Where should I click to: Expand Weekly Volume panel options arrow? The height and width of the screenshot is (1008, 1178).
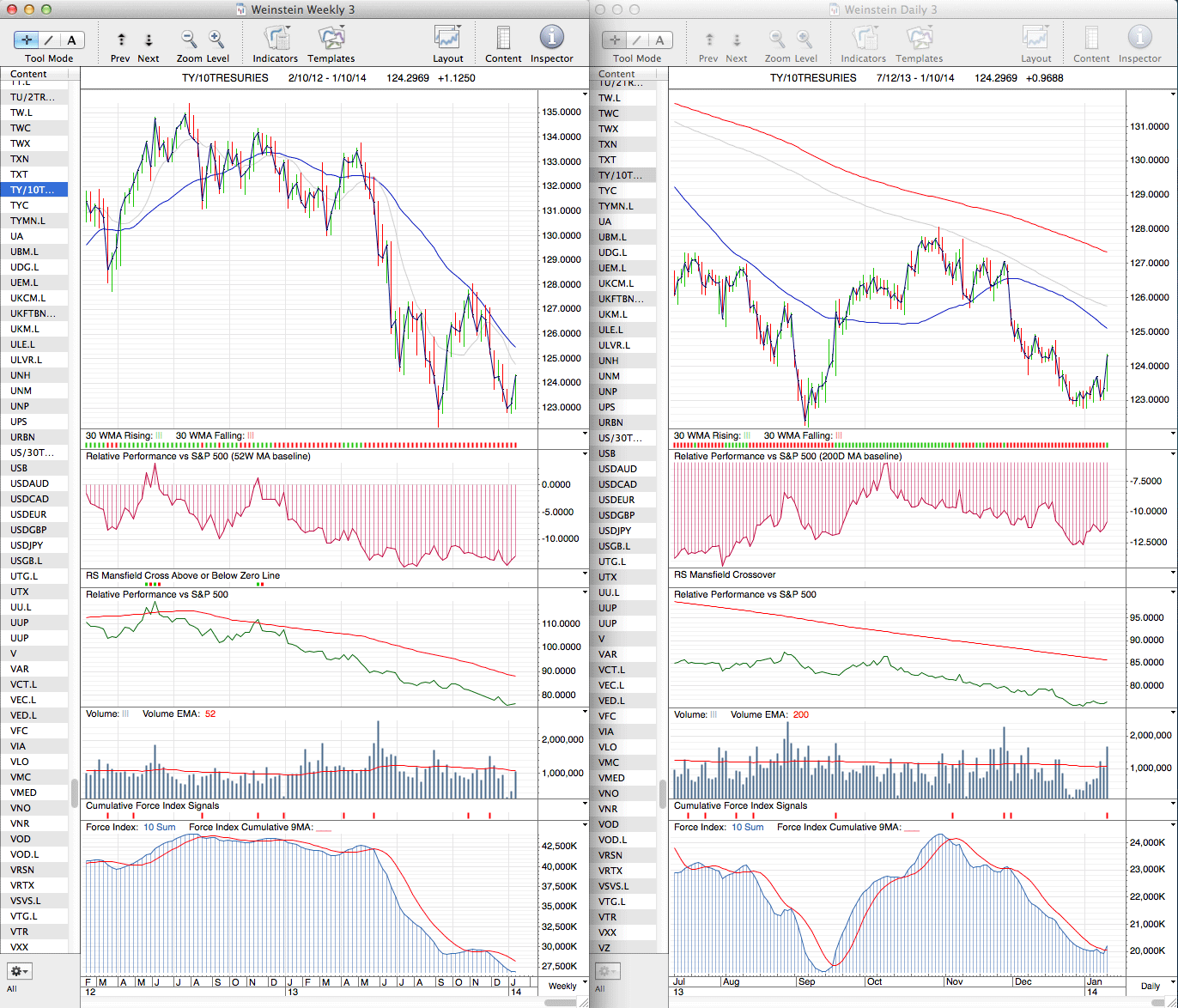[x=585, y=713]
